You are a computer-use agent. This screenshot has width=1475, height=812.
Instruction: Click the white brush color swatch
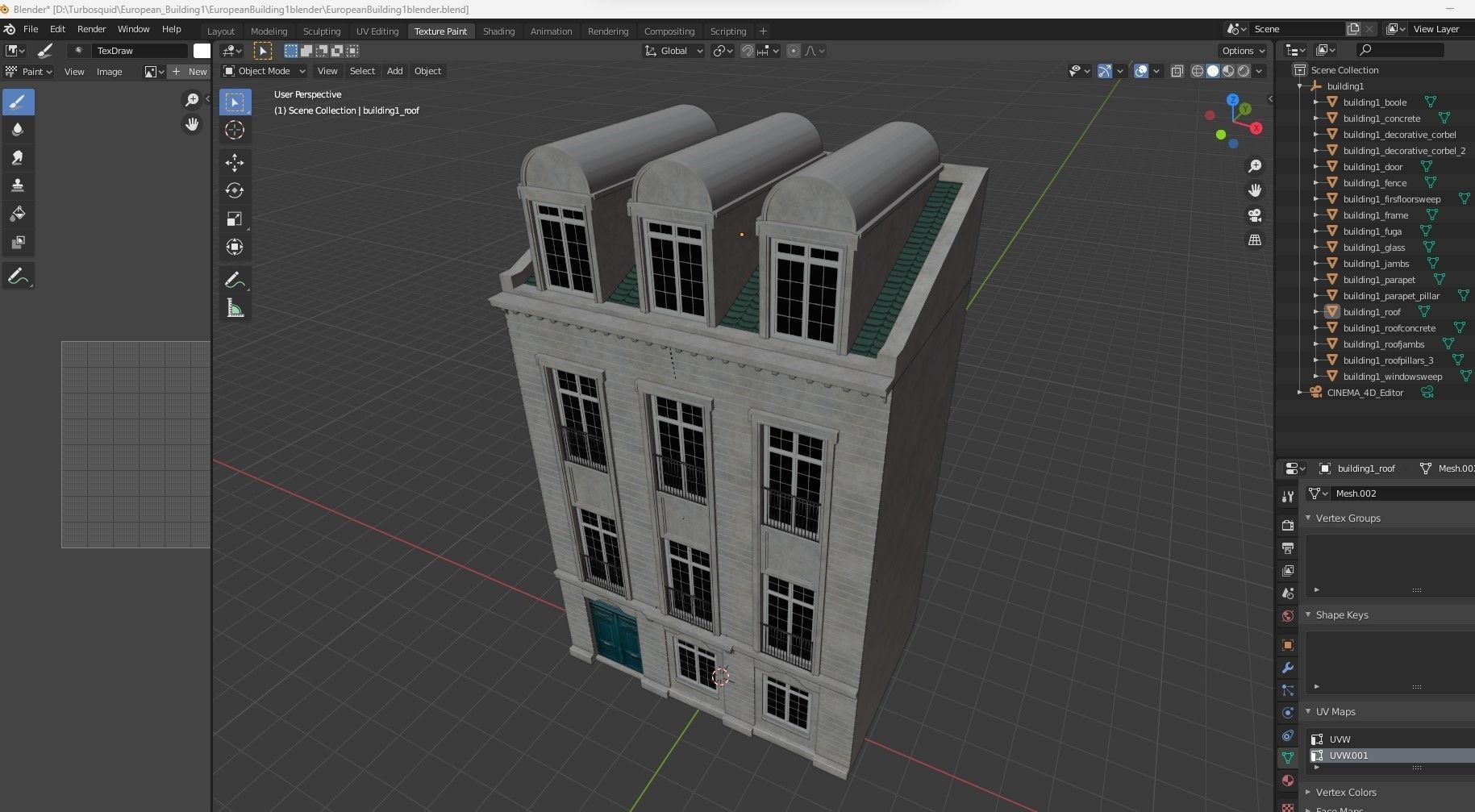[x=202, y=51]
